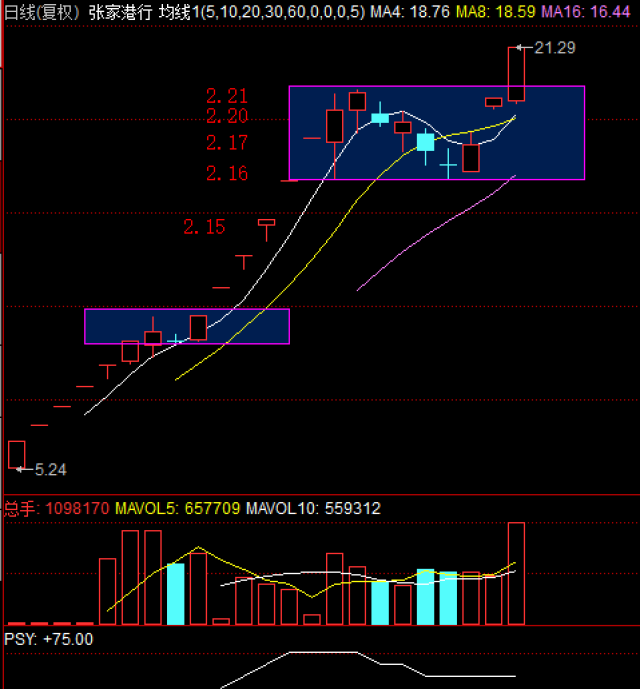Click the 总手: 1098170 volume readout

[x=56, y=508]
